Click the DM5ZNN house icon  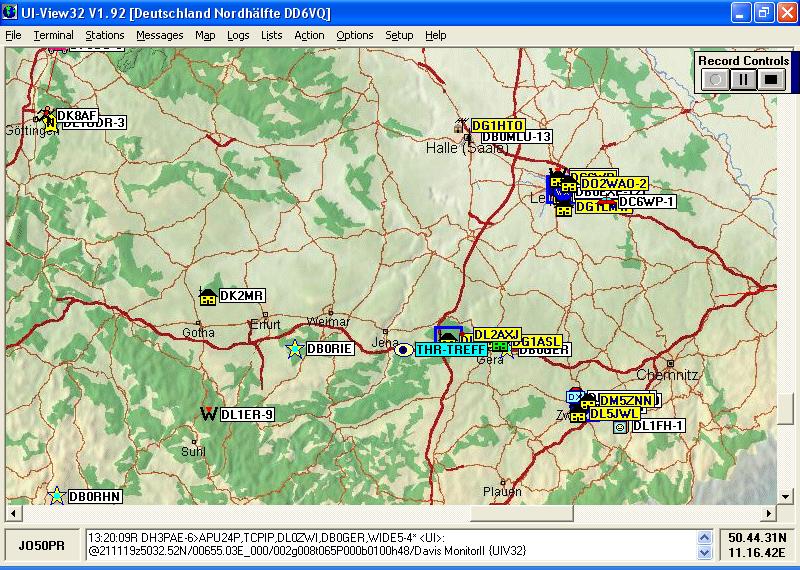589,401
